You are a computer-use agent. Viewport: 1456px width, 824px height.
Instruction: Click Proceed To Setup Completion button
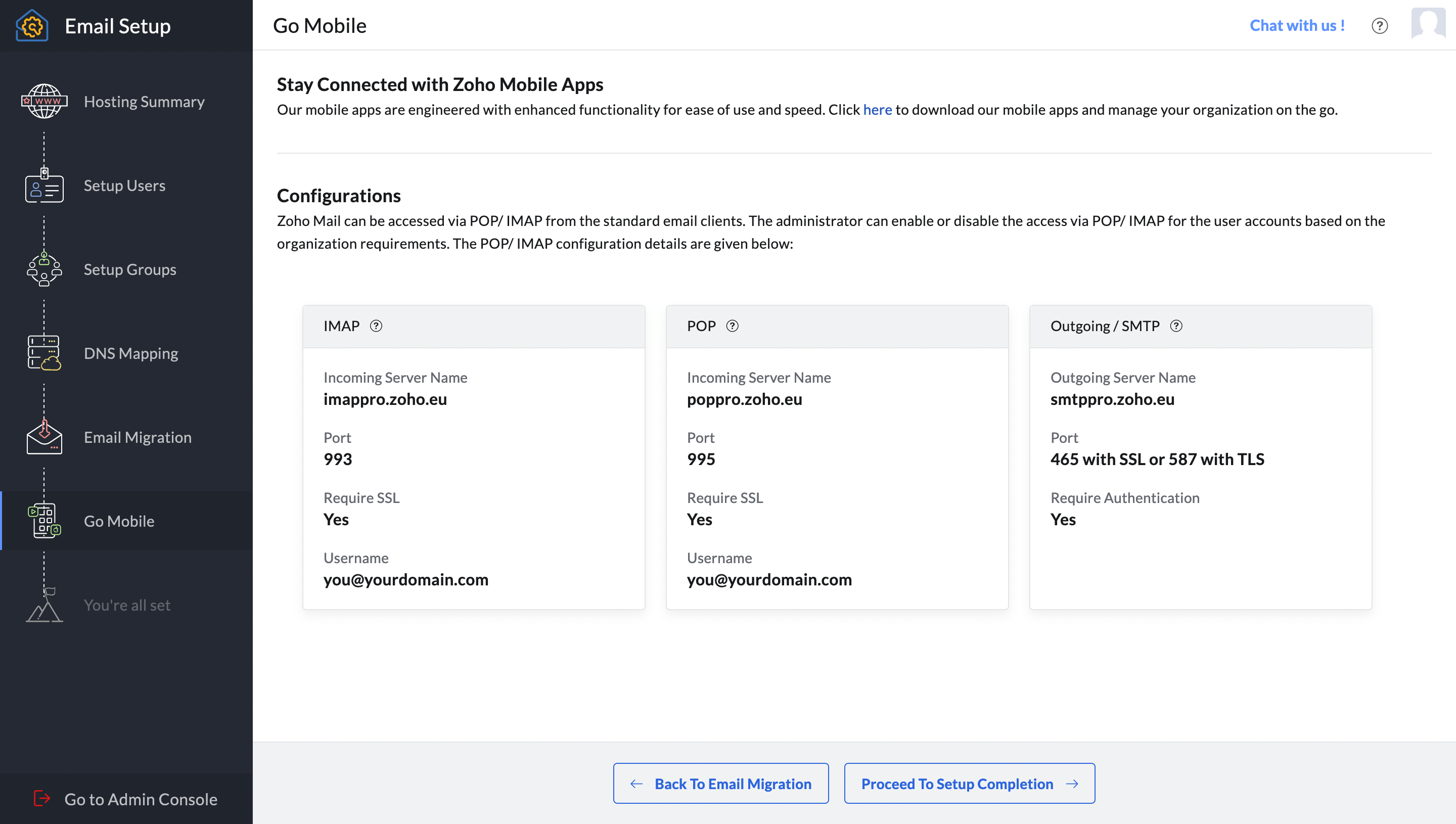pyautogui.click(x=969, y=783)
